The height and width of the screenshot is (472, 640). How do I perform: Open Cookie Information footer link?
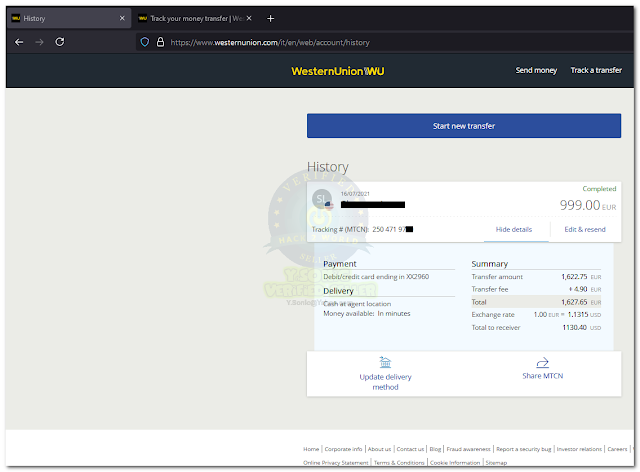tap(455, 463)
